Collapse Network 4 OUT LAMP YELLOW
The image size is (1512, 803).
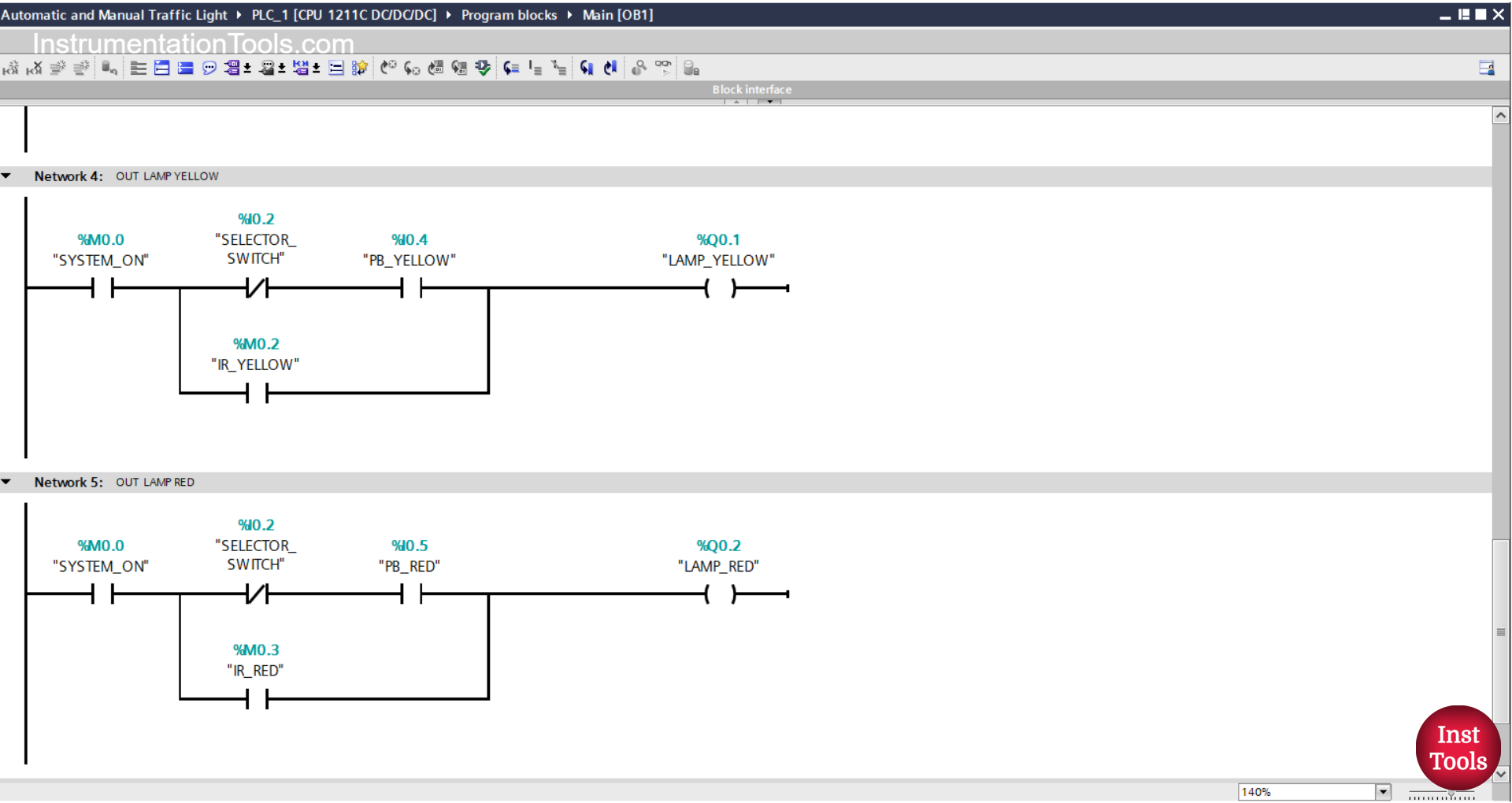point(7,176)
